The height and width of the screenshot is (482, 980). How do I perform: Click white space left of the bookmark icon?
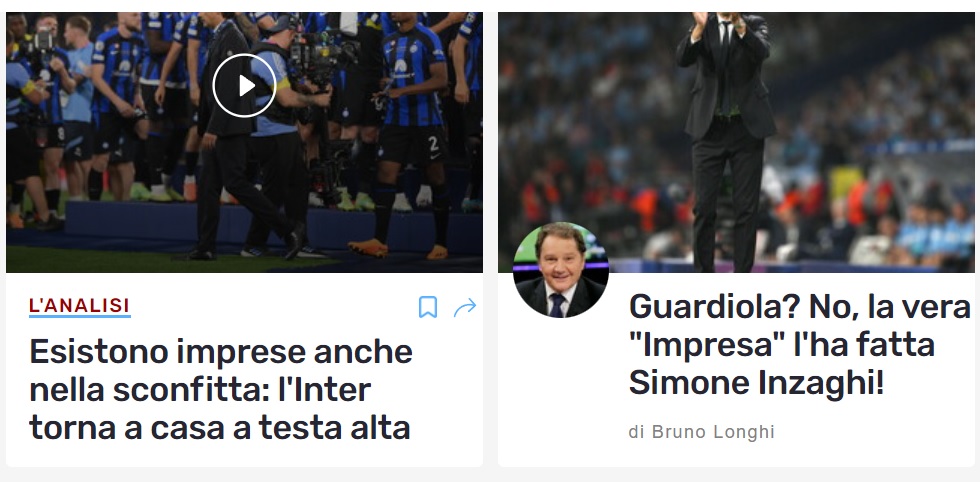275,307
